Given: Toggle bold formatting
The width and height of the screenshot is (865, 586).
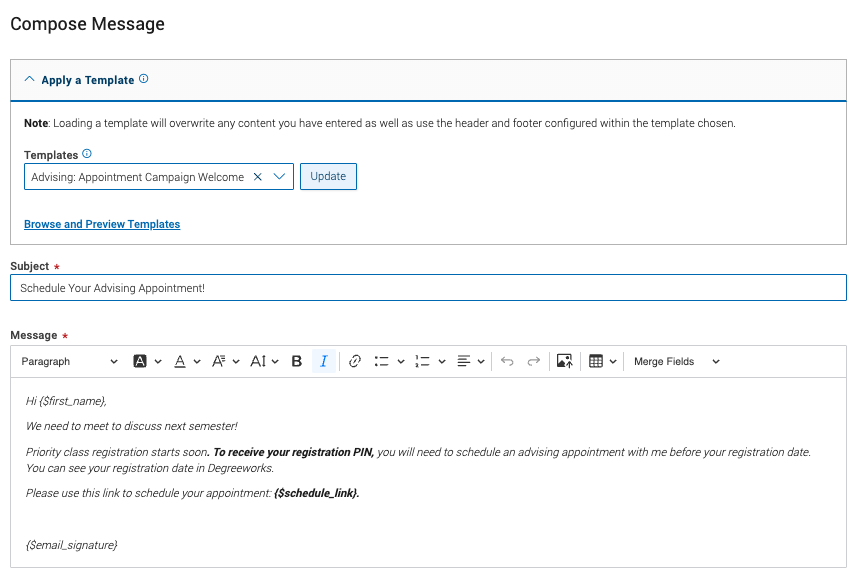Looking at the screenshot, I should (297, 361).
